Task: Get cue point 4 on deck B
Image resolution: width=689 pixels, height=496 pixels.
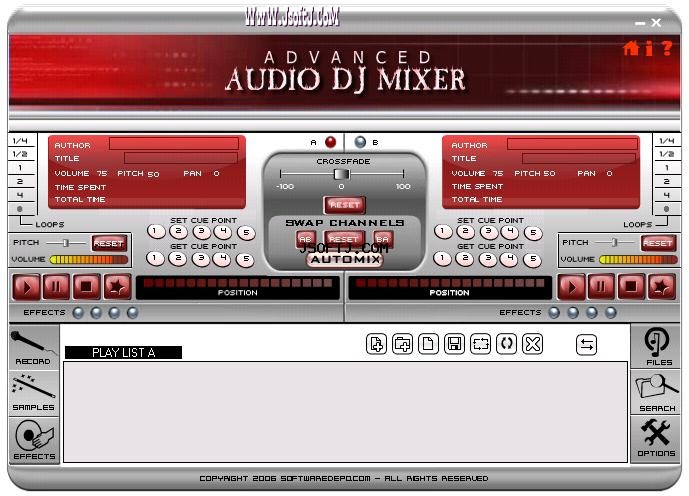Action: click(509, 259)
